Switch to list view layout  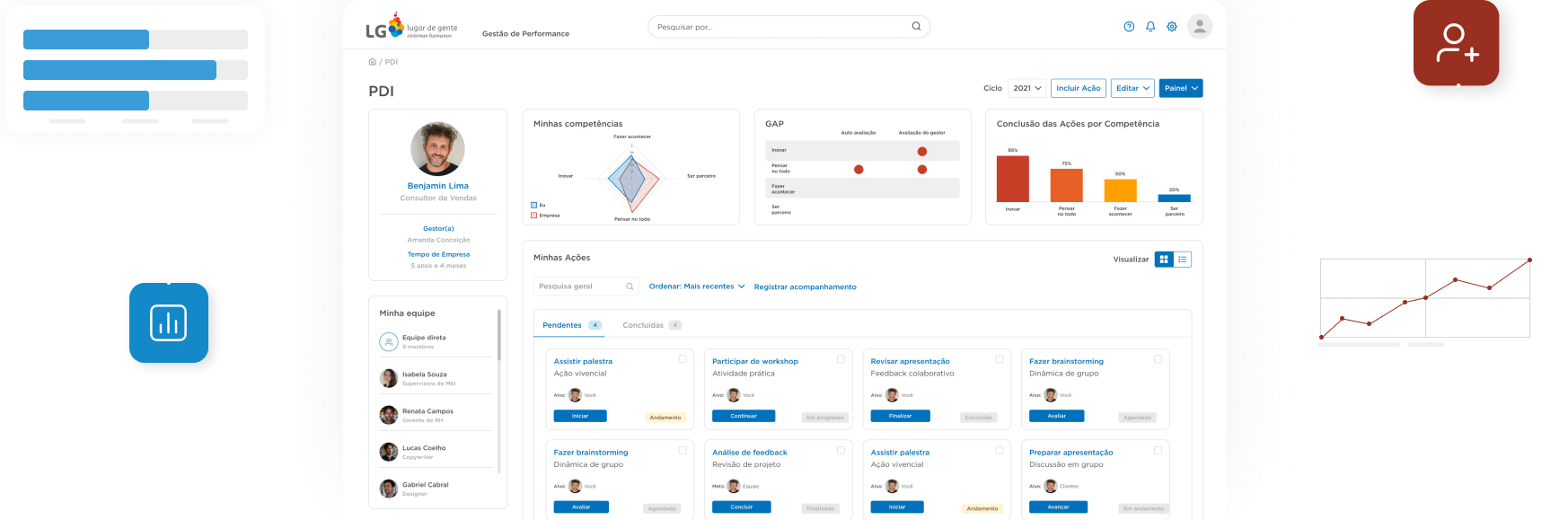pos(1183,260)
